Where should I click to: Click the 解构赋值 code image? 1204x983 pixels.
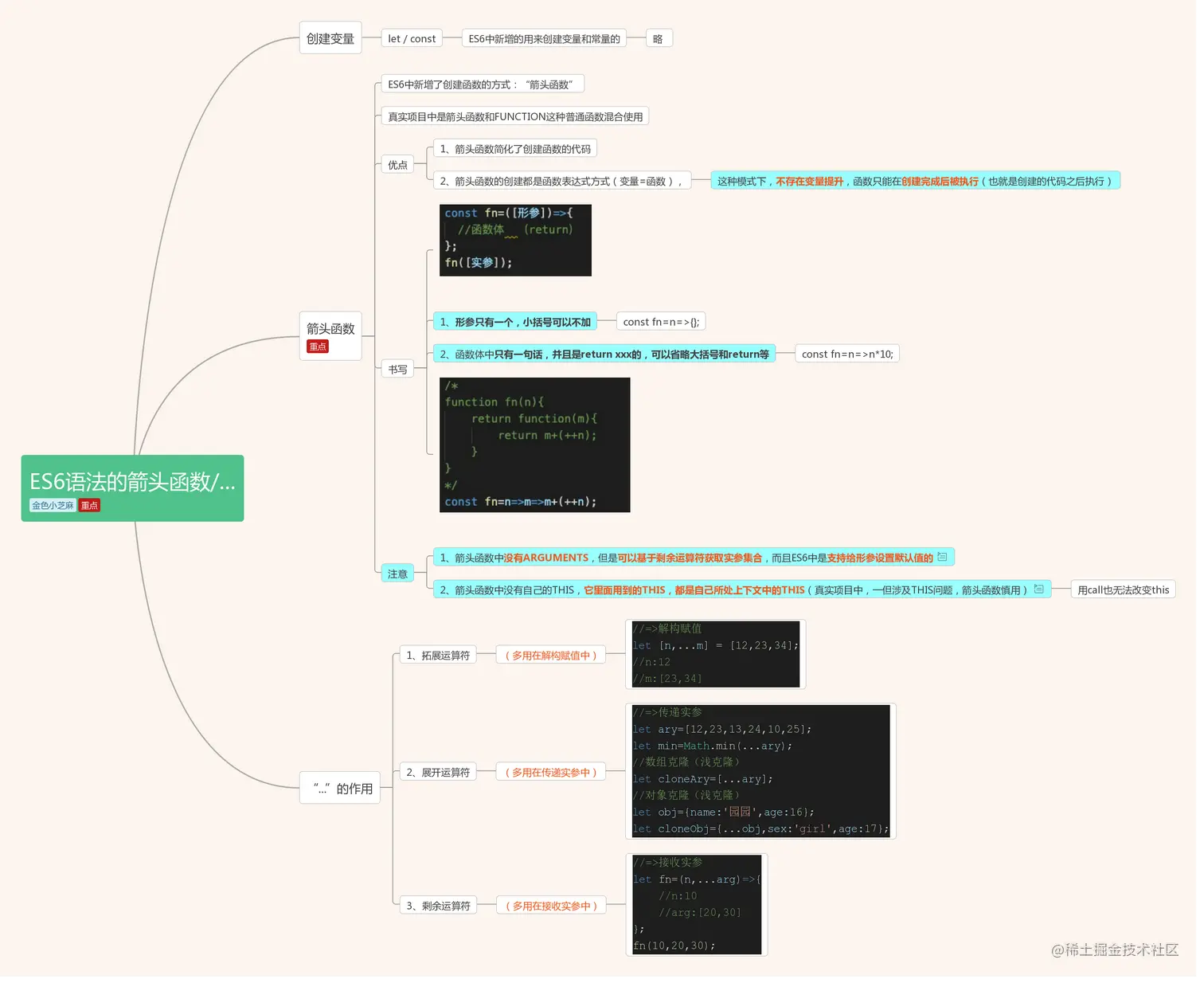716,654
